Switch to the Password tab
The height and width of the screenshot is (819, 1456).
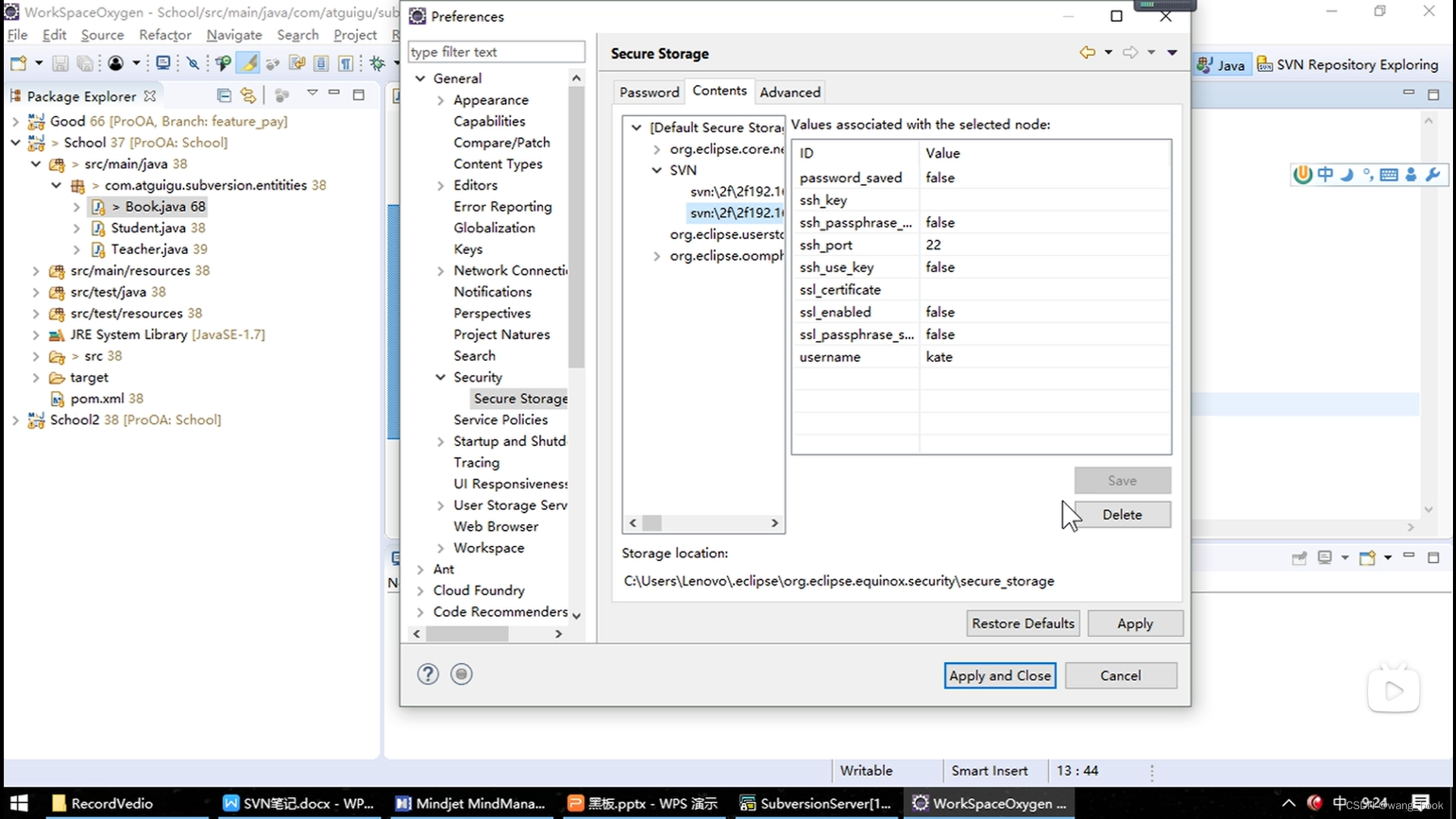[x=649, y=92]
